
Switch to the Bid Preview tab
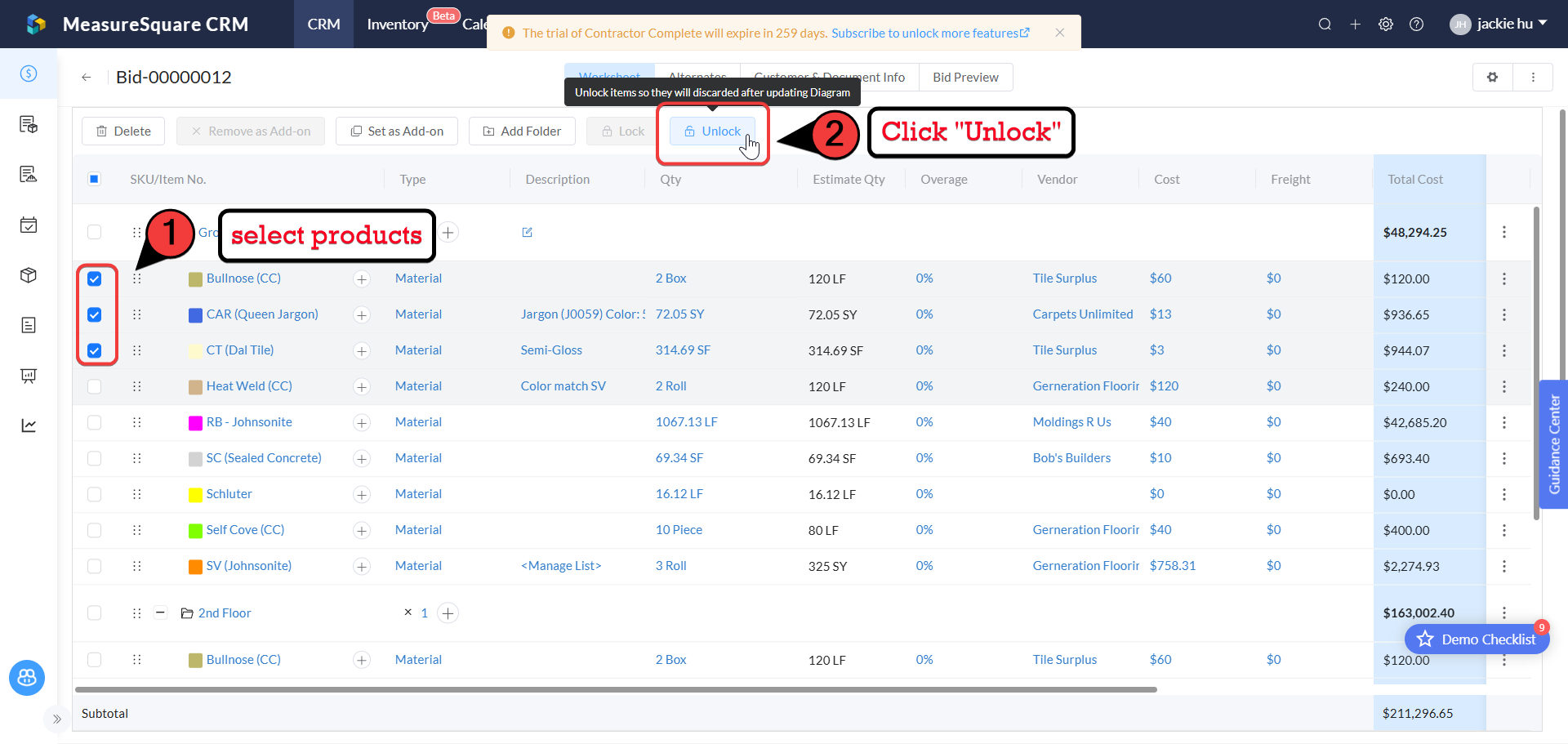tap(965, 78)
